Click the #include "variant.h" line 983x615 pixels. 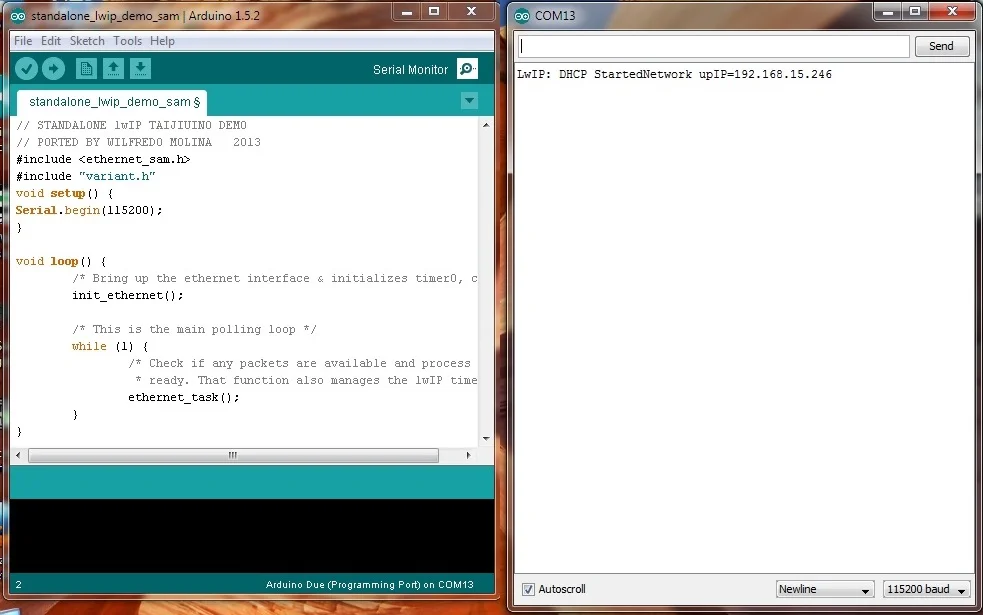86,176
